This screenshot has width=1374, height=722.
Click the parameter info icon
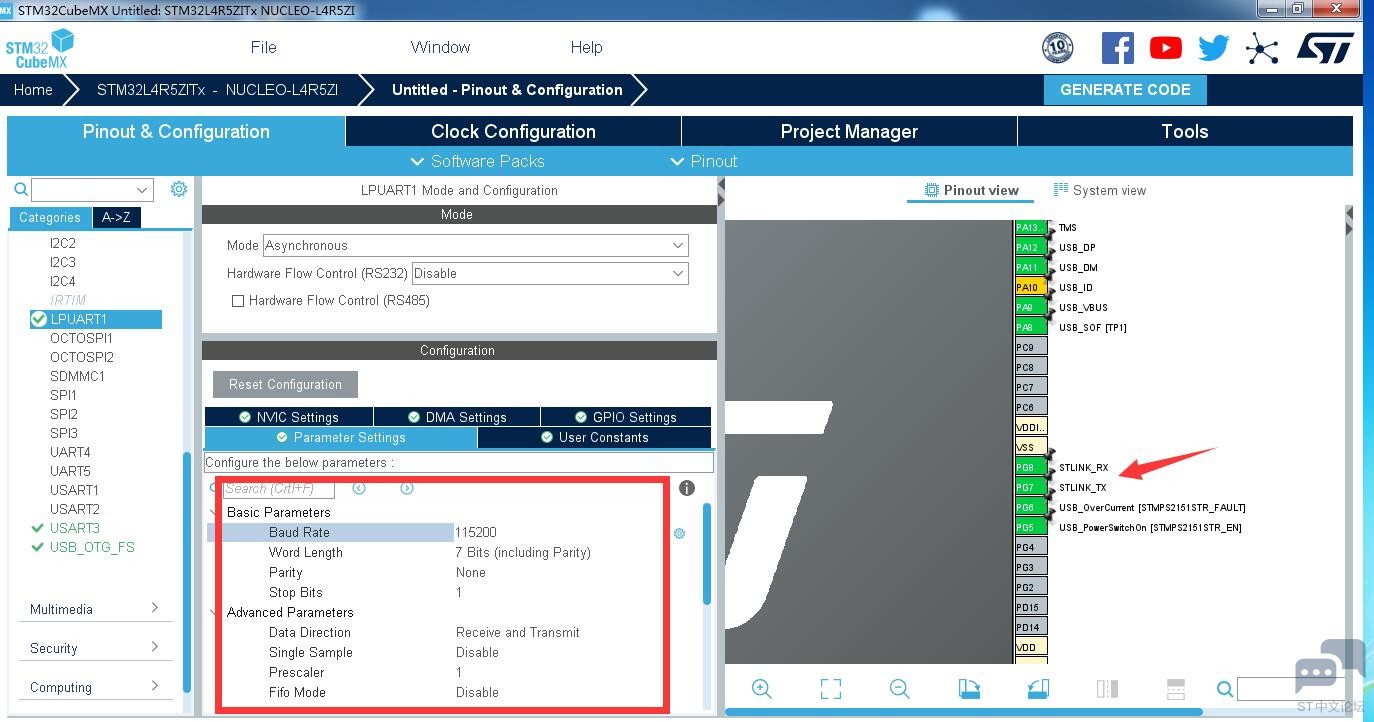[687, 488]
